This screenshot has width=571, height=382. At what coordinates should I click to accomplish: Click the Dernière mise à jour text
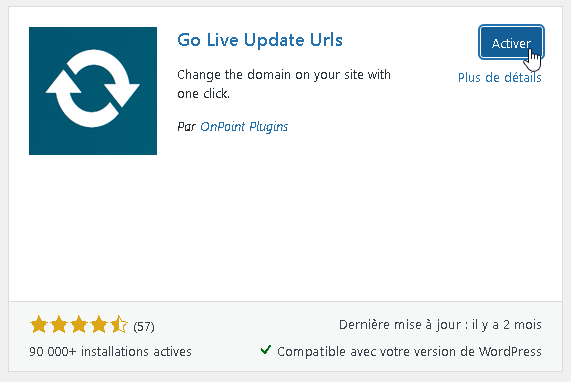pos(440,324)
